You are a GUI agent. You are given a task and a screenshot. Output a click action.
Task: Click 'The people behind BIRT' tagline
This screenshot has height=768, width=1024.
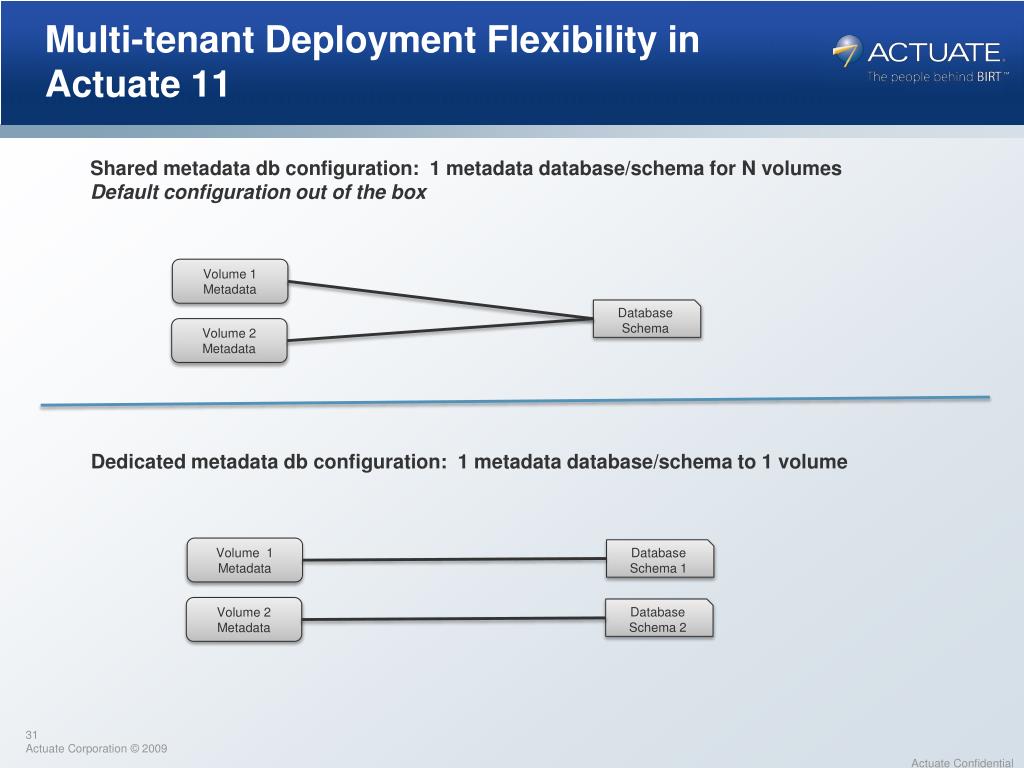[x=938, y=76]
